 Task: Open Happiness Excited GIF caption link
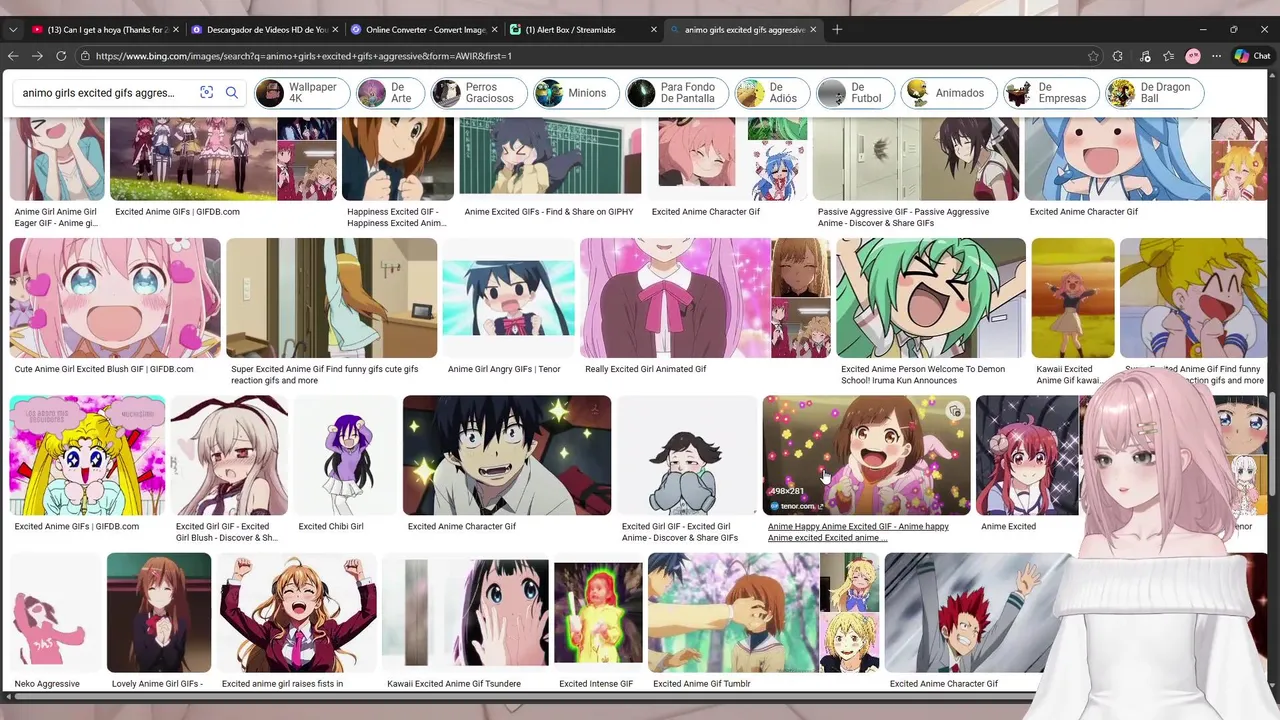(397, 217)
